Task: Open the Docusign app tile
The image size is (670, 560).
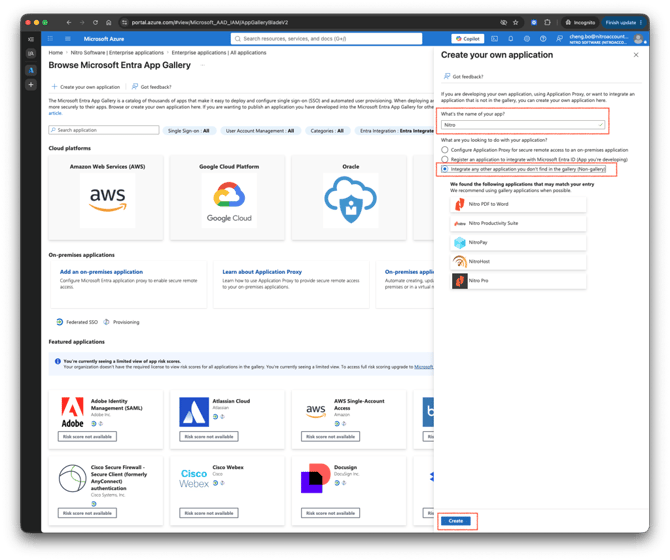Action: 349,491
